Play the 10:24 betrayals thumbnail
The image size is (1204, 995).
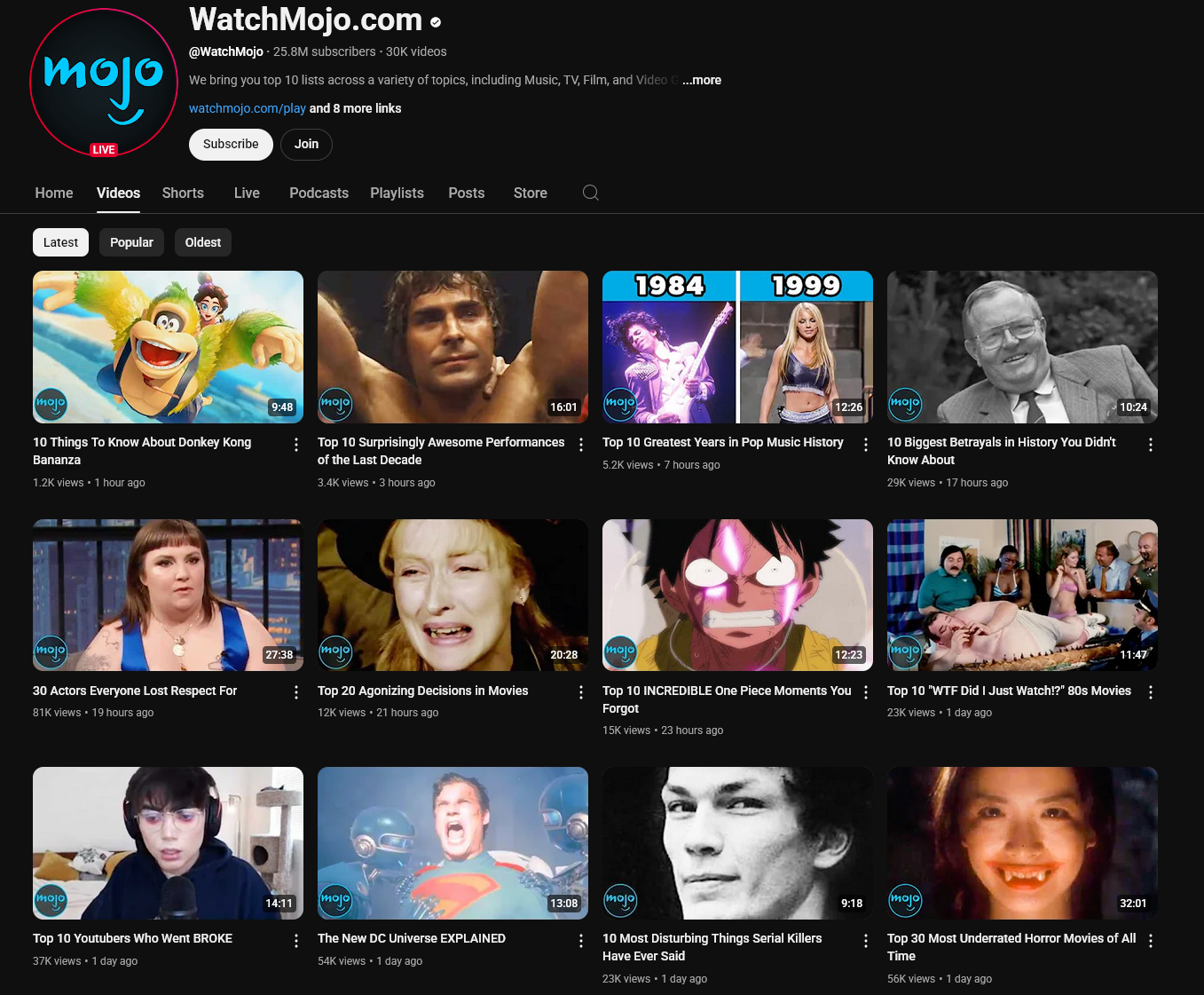click(x=1022, y=347)
